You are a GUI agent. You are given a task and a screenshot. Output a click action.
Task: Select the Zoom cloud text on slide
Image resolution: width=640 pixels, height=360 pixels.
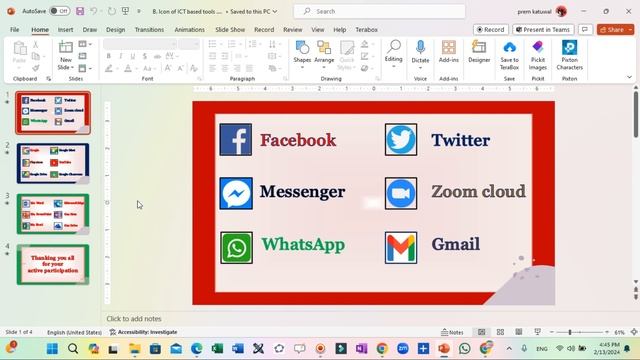[478, 191]
